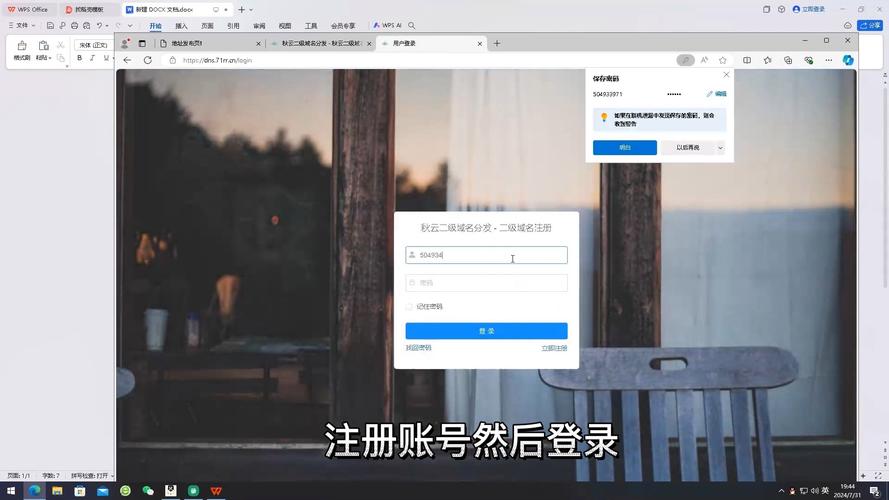The image size is (889, 500).
Task: Click the WPS share button
Action: tap(870, 26)
